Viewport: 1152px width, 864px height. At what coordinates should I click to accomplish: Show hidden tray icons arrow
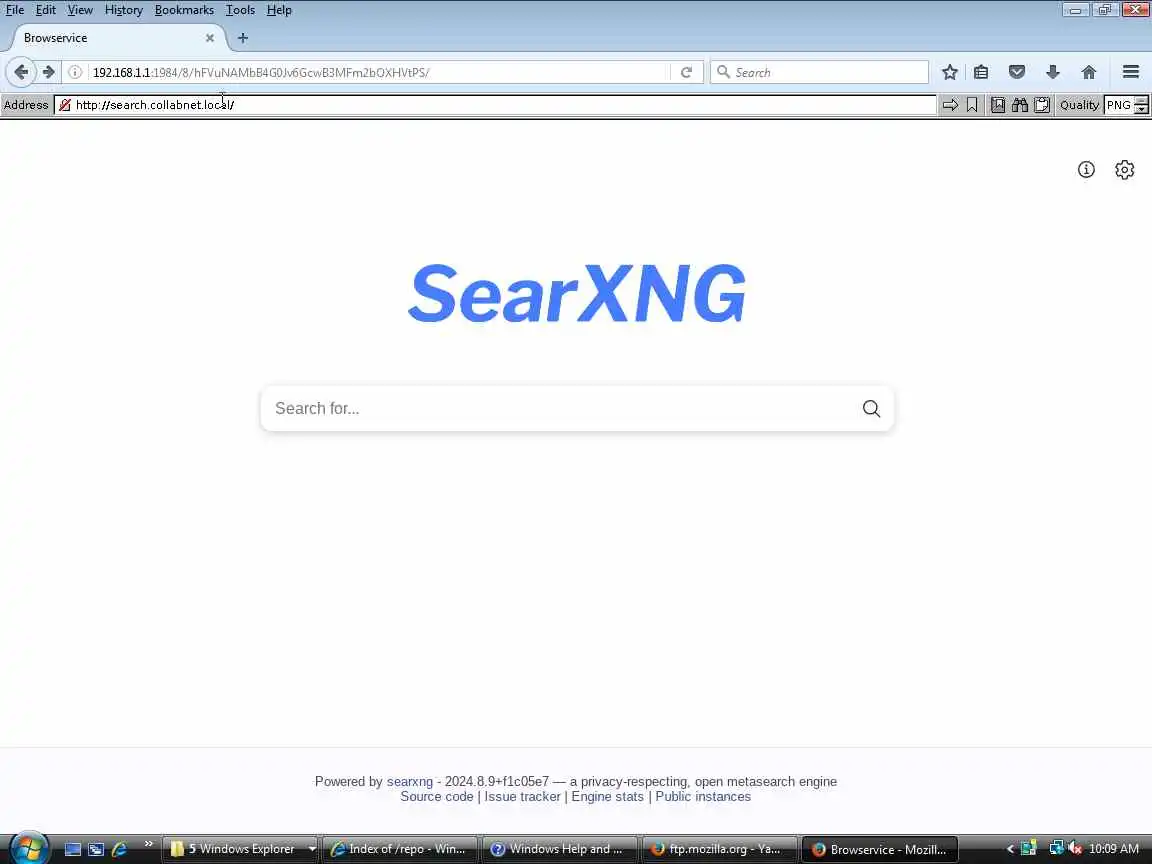click(x=1010, y=849)
